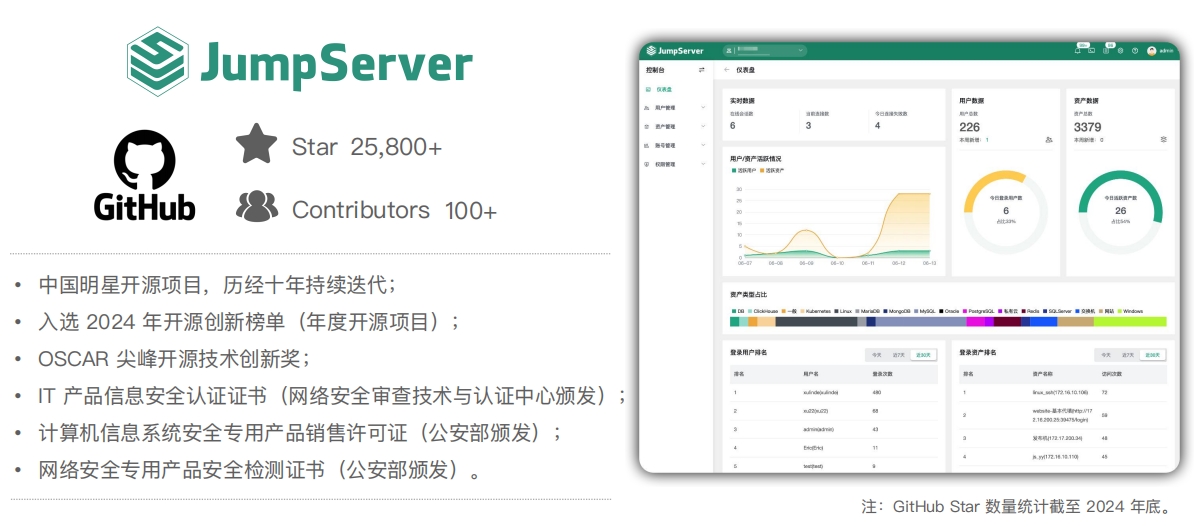
Task: Click admin(admin) row in user ranking
Action: click(834, 429)
